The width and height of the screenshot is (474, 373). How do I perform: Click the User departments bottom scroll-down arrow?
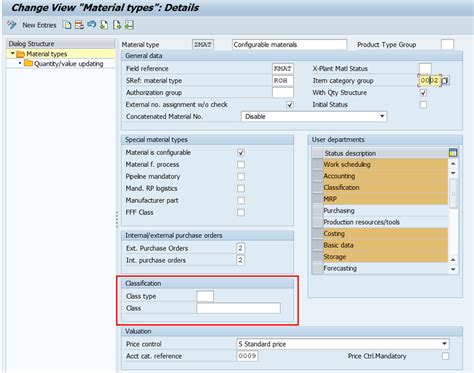click(453, 269)
